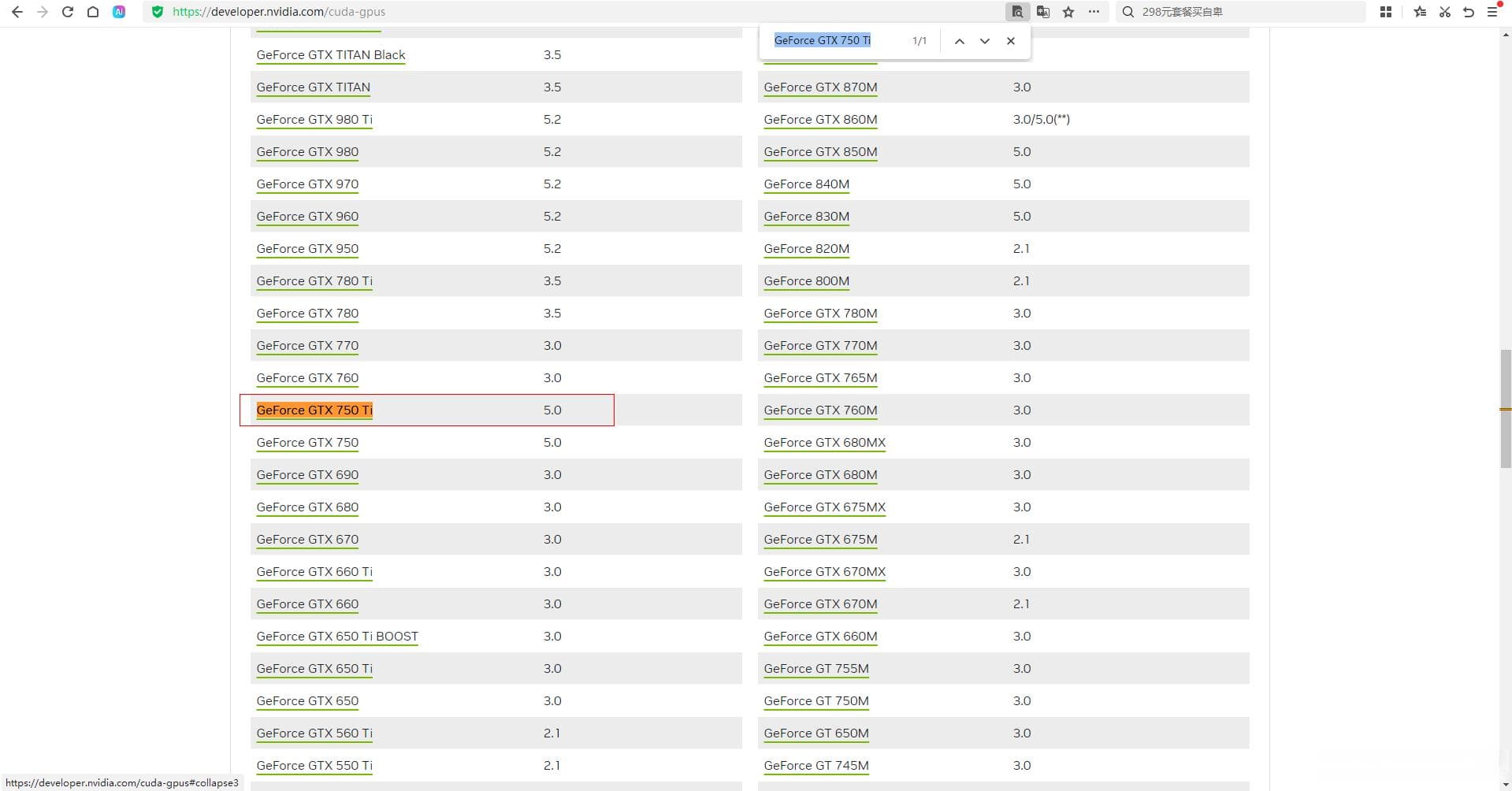1512x791 pixels.
Task: Open the GeForce GTX 860M link
Action: pos(820,119)
